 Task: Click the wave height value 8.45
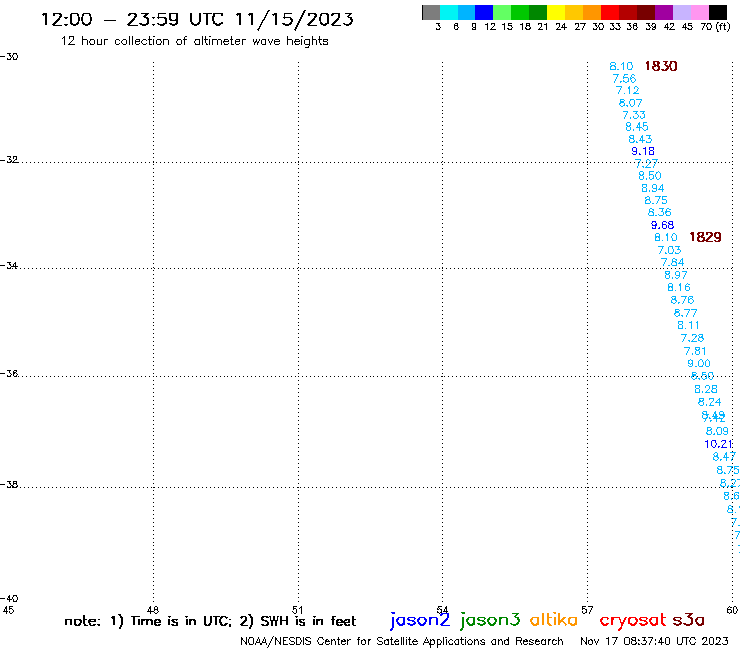coord(637,127)
